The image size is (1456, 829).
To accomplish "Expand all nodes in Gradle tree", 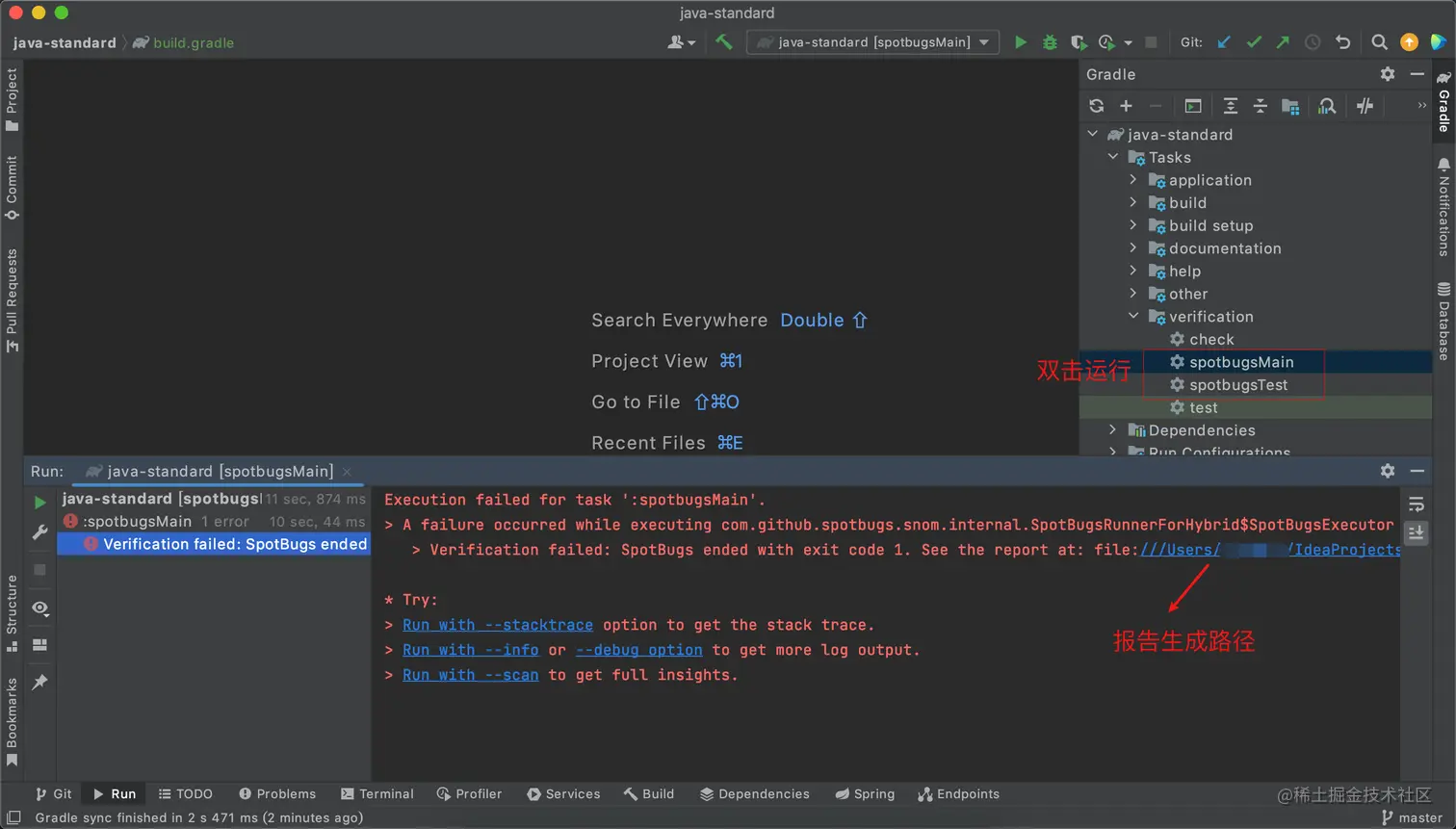I will pyautogui.click(x=1231, y=106).
